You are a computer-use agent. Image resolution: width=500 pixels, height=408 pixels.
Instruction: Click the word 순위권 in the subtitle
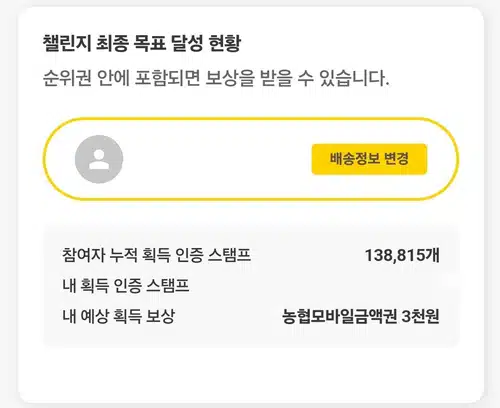pyautogui.click(x=67, y=78)
